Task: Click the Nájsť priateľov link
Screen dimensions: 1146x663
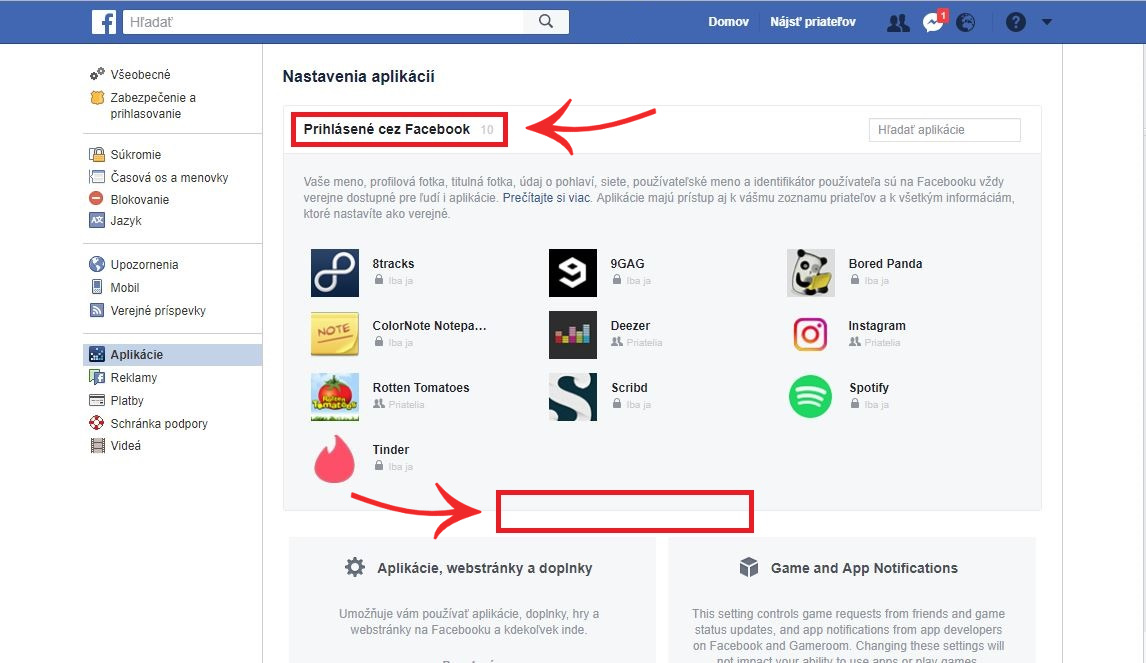Action: (x=812, y=22)
